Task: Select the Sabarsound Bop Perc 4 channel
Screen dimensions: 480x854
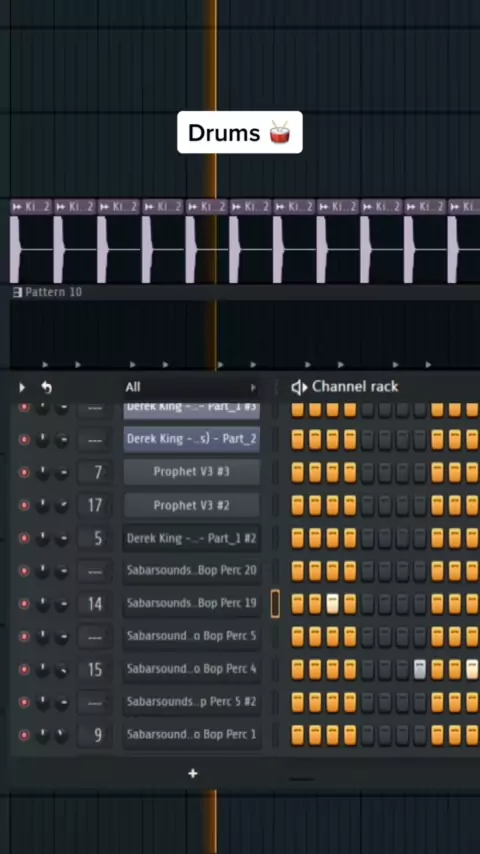Action: (x=191, y=669)
